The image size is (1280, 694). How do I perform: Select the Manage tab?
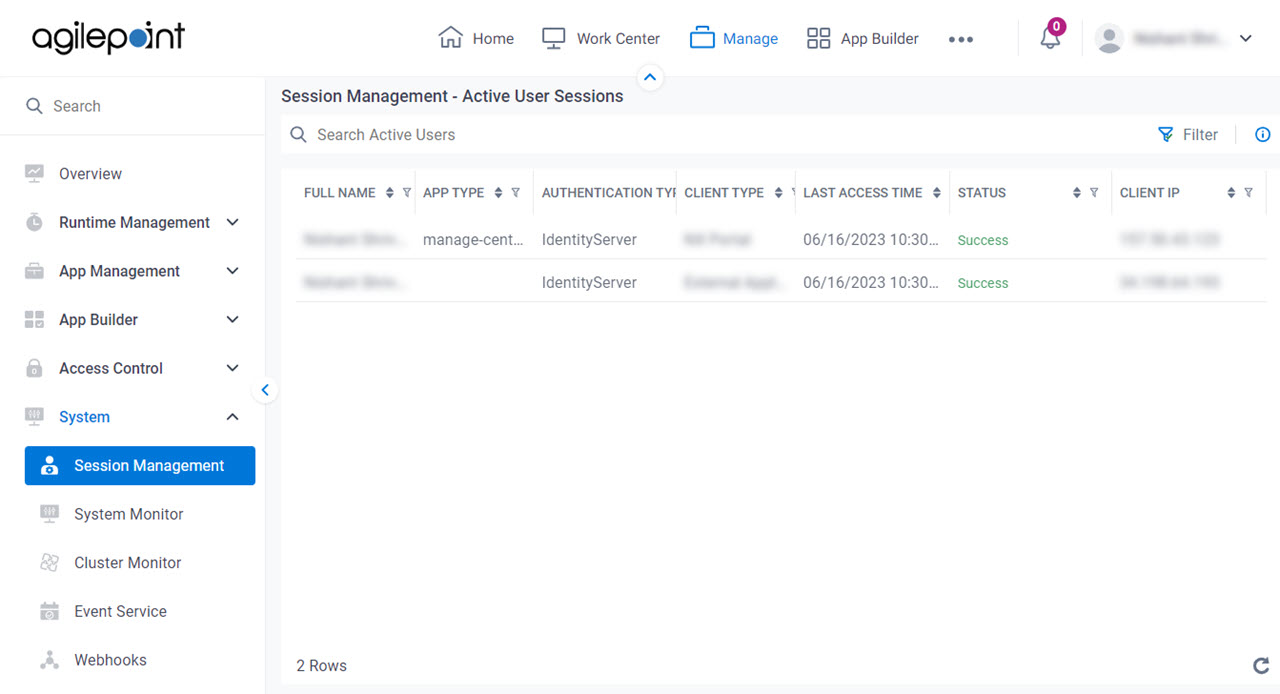(734, 38)
